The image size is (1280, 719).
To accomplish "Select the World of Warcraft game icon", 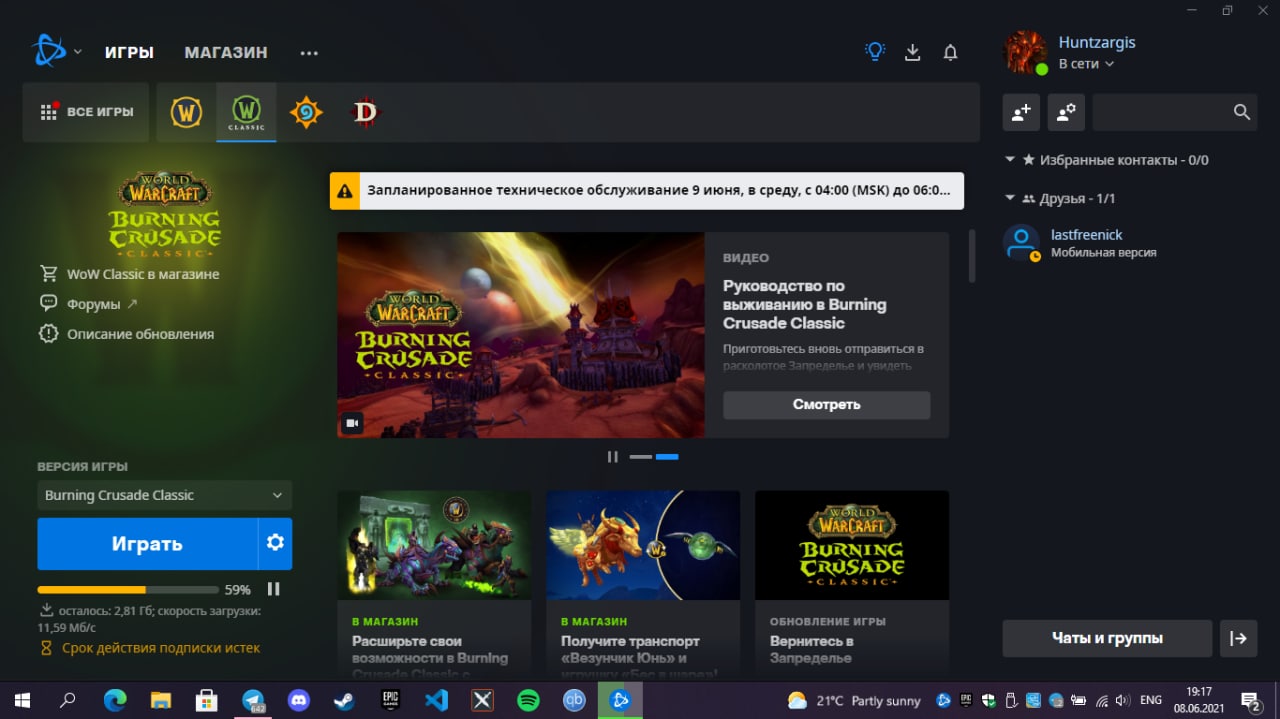I will (186, 112).
